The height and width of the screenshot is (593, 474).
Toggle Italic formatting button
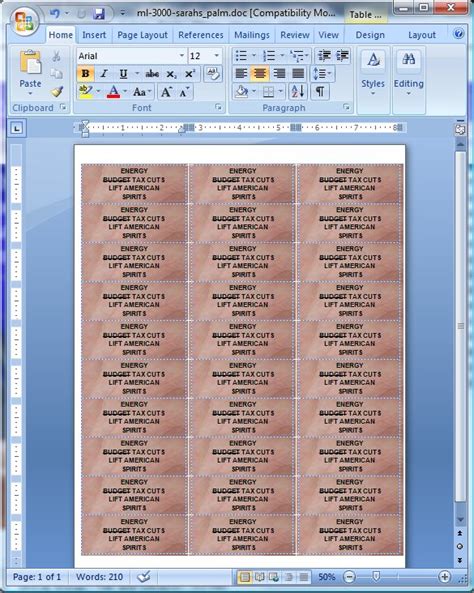point(104,74)
